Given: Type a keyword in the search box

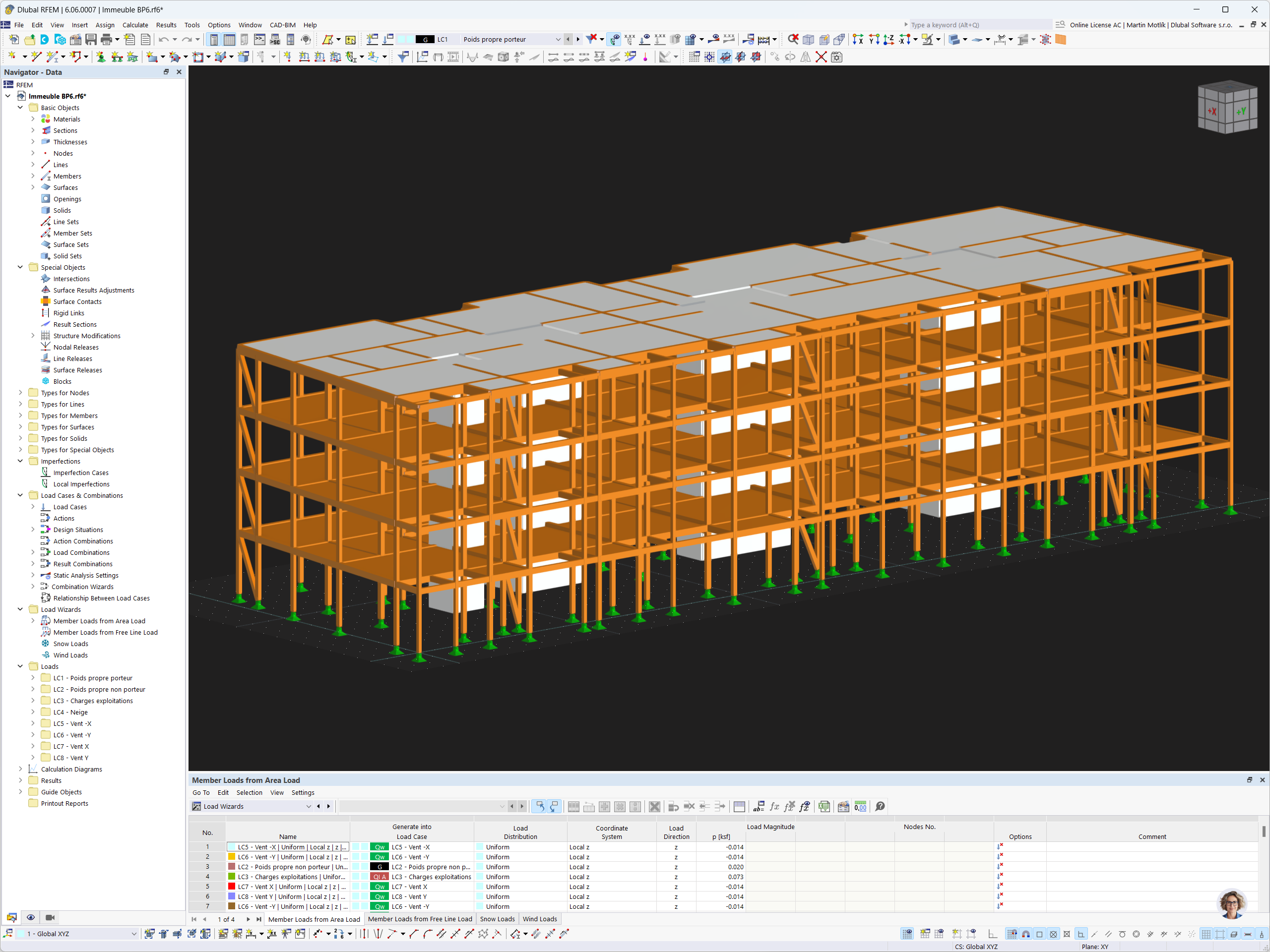Looking at the screenshot, I should click(x=976, y=25).
